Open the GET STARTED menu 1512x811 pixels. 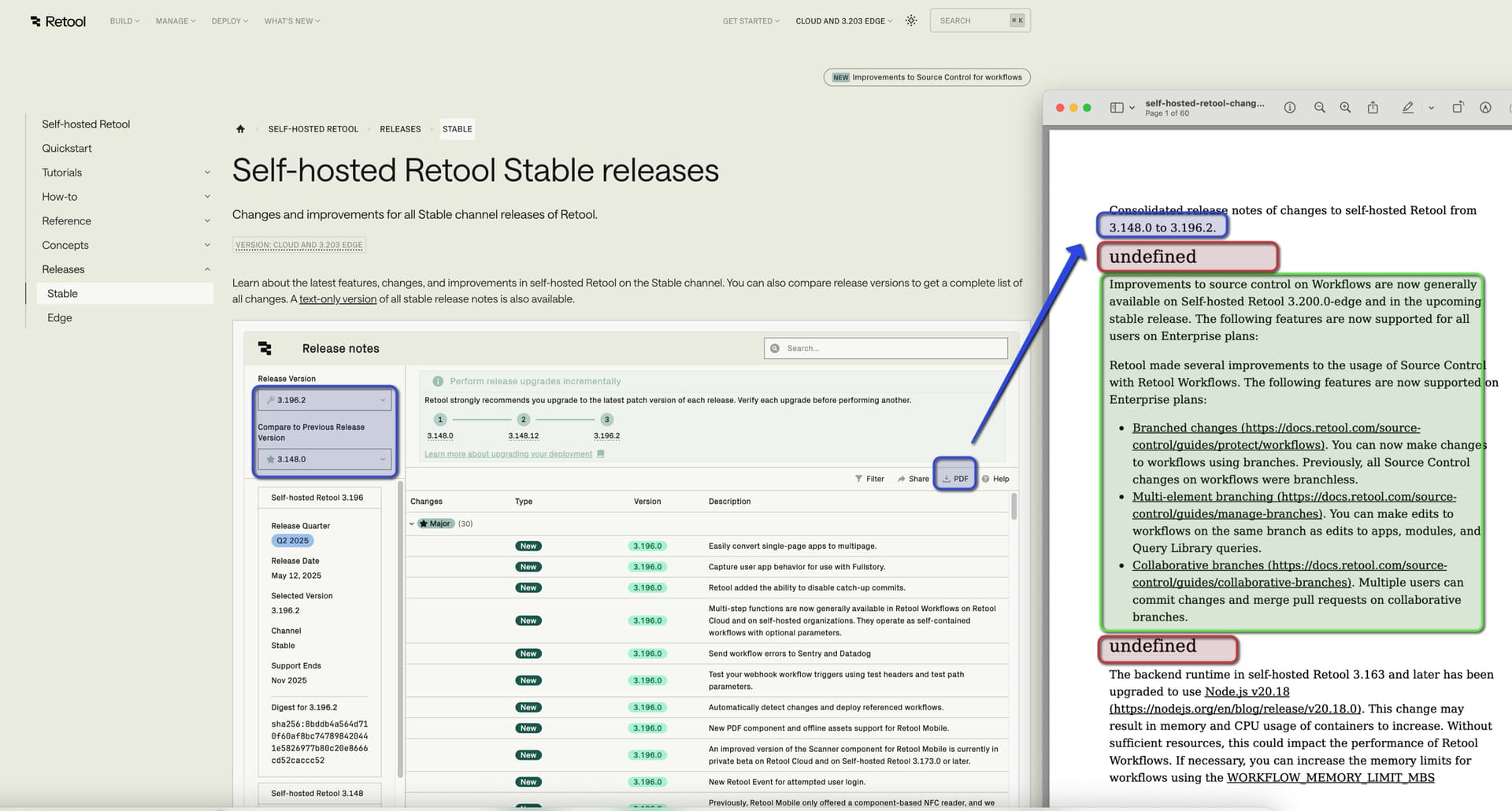[751, 21]
